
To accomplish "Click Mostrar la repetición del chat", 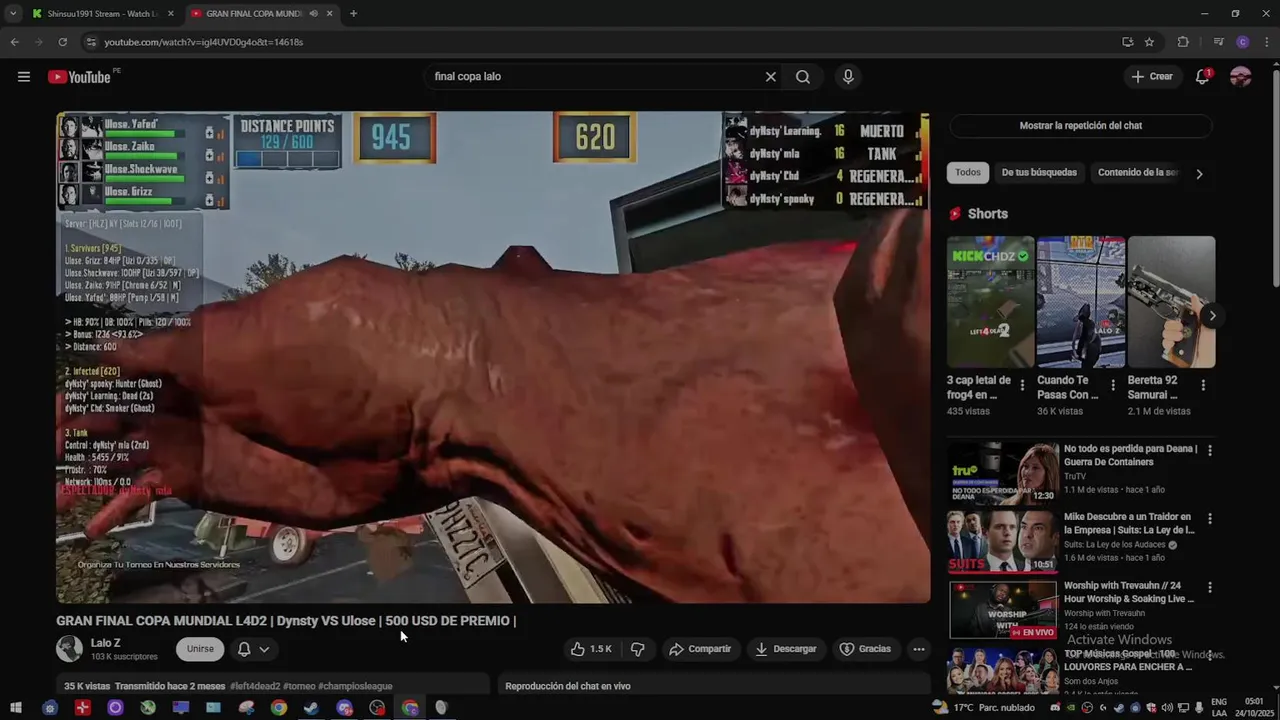I will click(x=1080, y=126).
